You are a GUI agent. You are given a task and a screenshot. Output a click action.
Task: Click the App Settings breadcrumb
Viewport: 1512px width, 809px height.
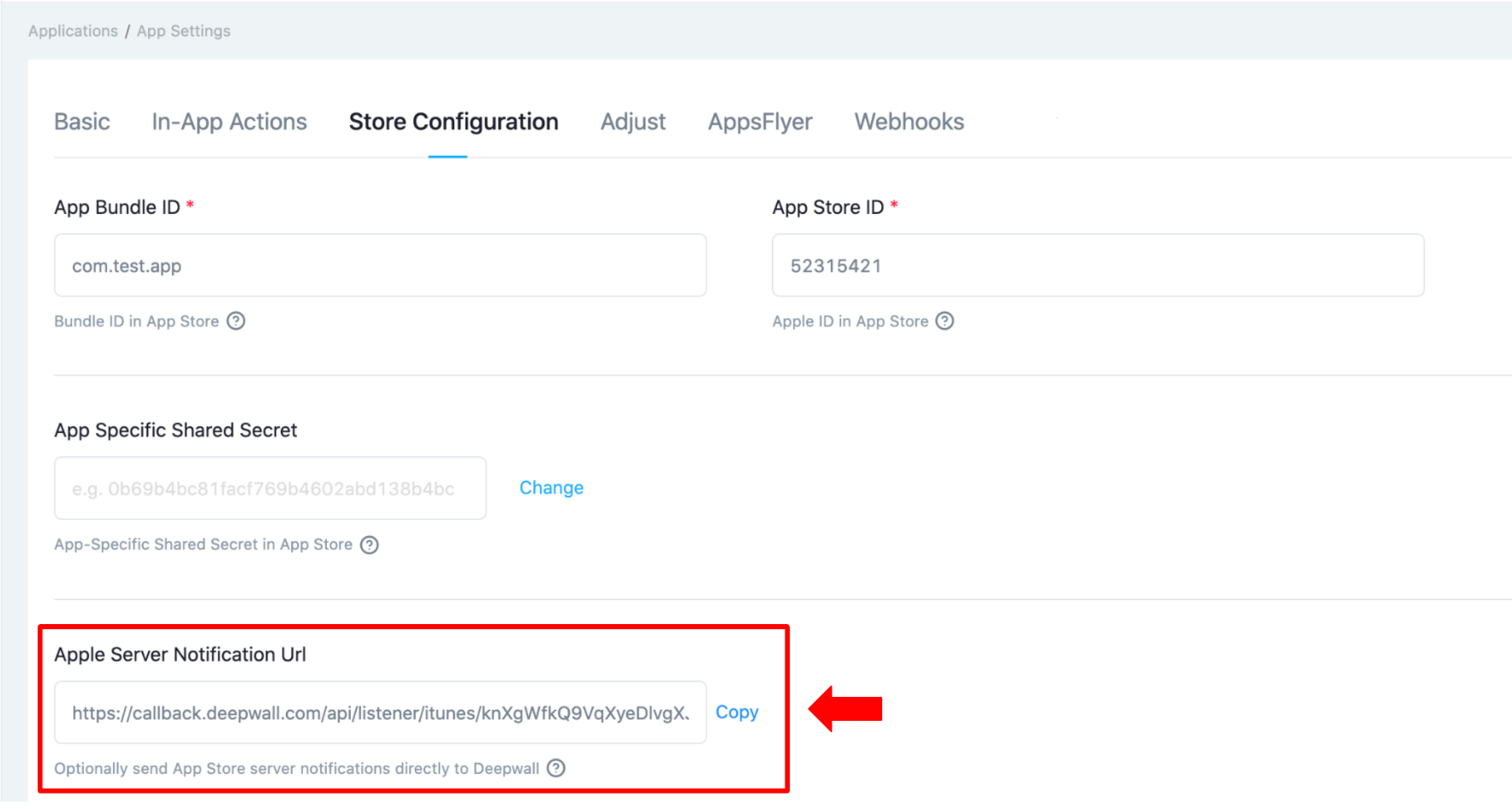[x=183, y=31]
